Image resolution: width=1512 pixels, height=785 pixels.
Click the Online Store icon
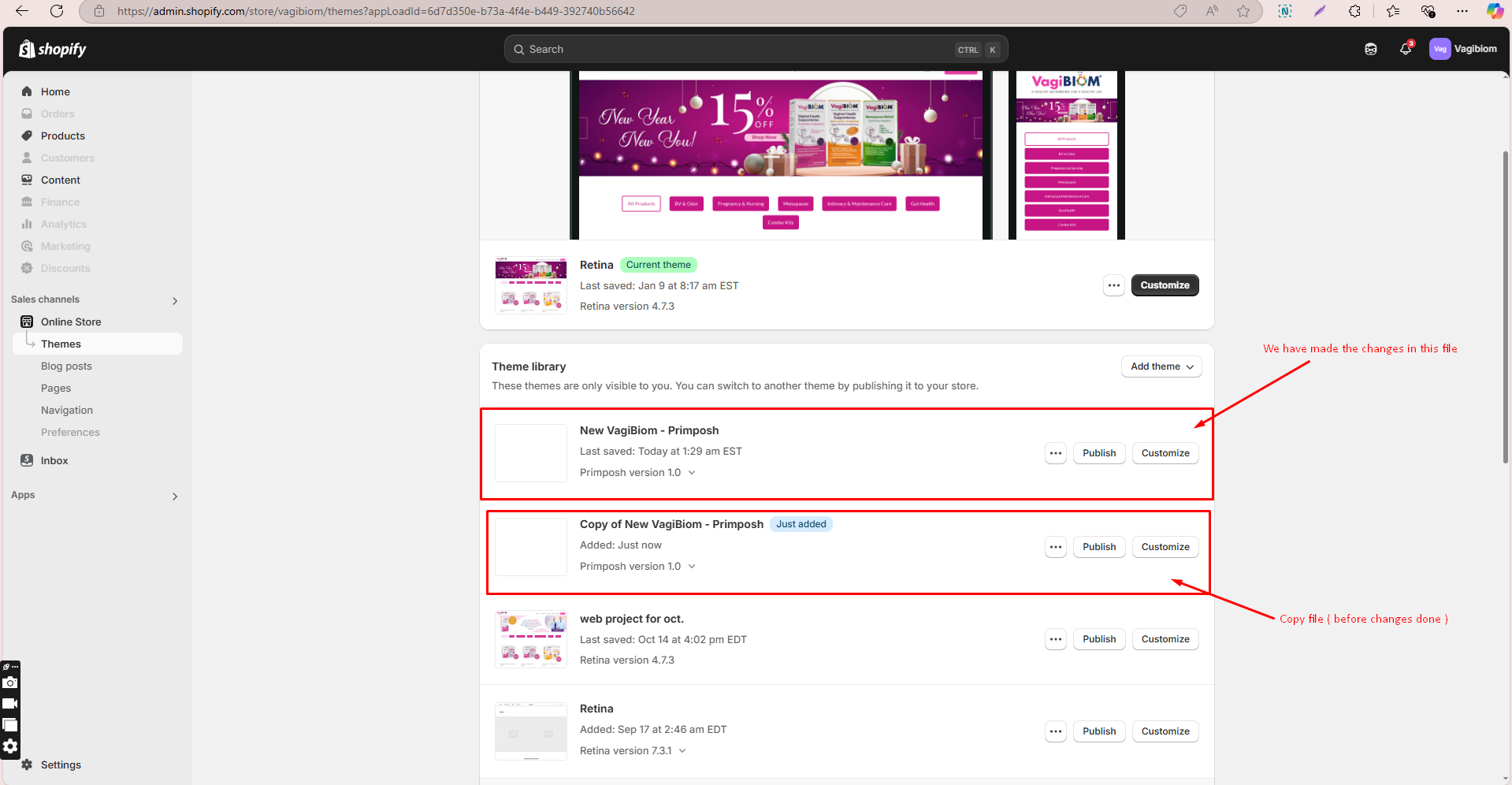[27, 322]
